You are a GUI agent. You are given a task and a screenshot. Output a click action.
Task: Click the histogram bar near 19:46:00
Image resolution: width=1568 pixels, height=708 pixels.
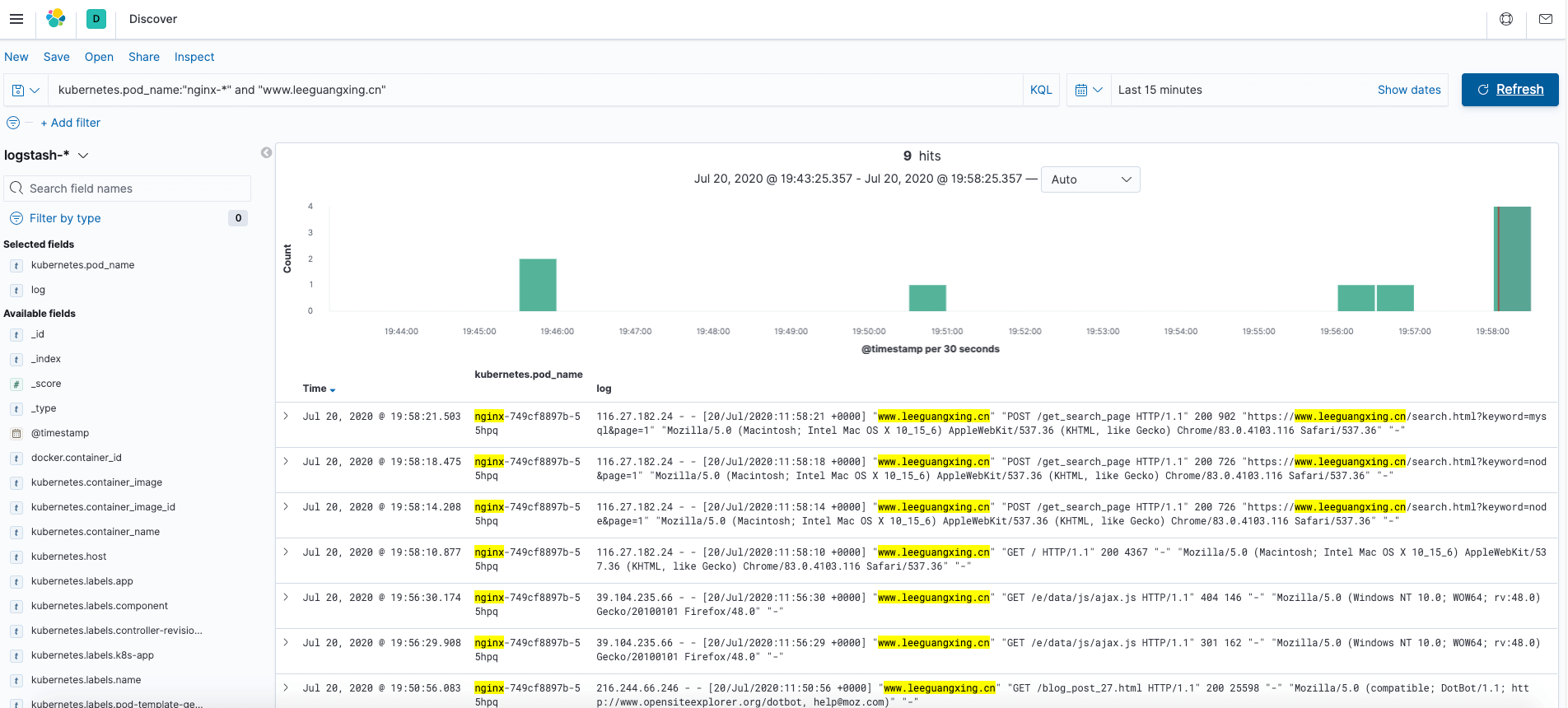(538, 285)
